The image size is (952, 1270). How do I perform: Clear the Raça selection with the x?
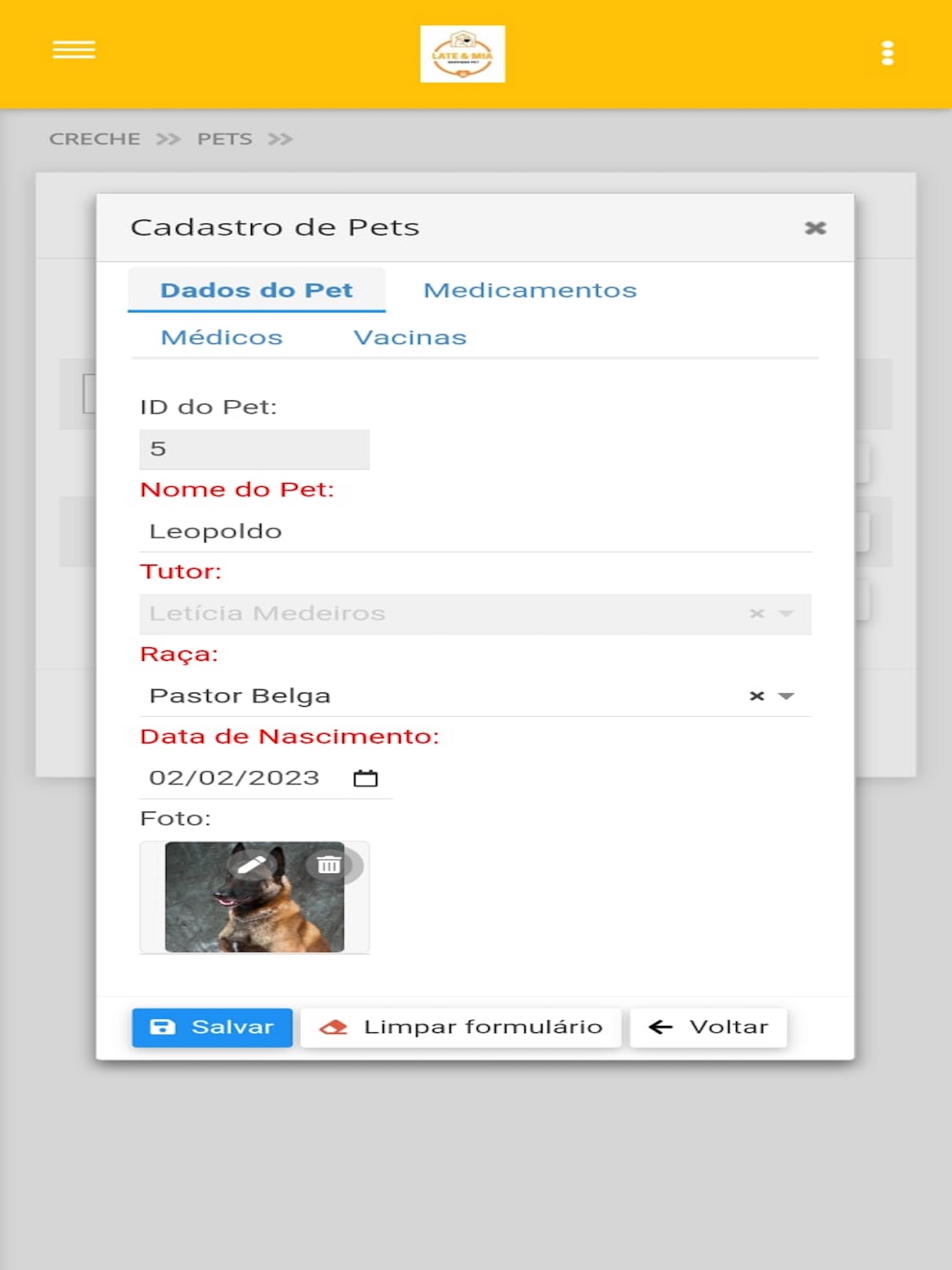tap(757, 696)
